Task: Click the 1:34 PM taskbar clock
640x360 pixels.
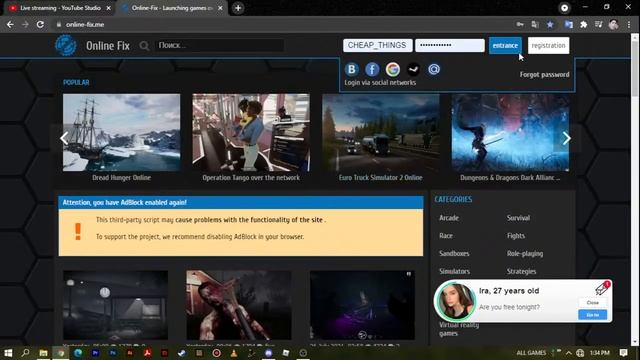Action: click(x=600, y=353)
